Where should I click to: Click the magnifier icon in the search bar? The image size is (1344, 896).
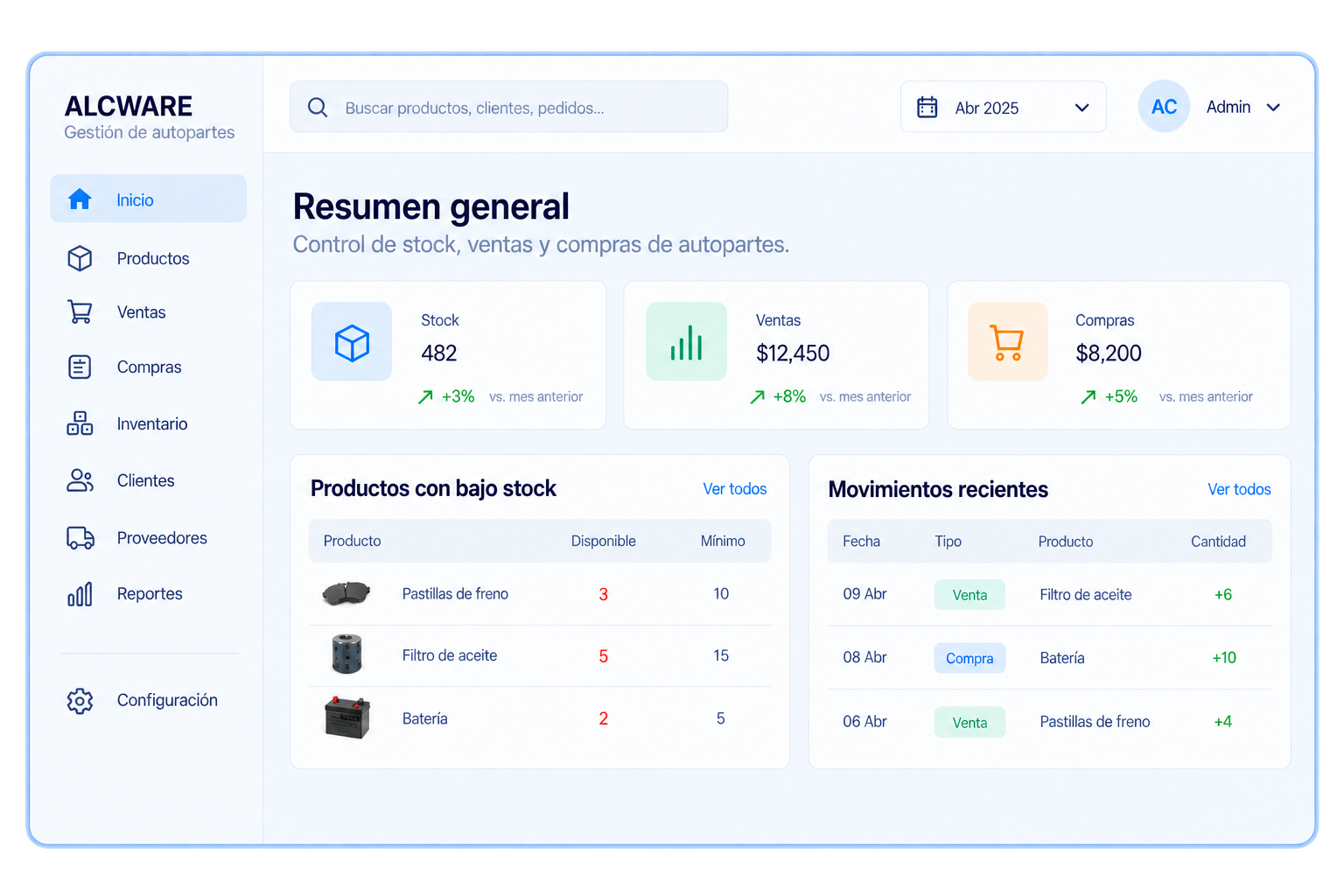tap(318, 108)
